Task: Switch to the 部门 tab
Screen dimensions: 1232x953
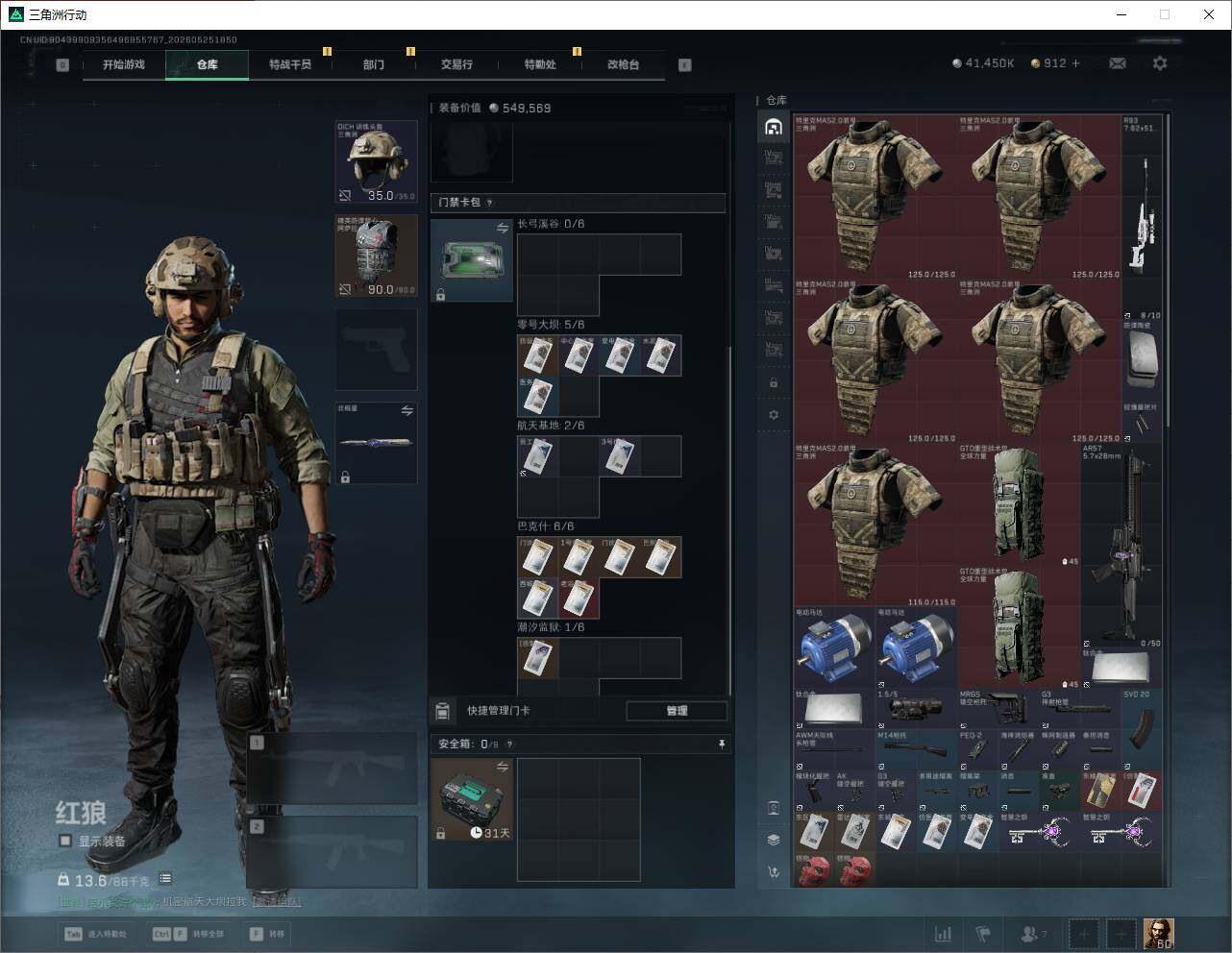Action: pyautogui.click(x=374, y=64)
